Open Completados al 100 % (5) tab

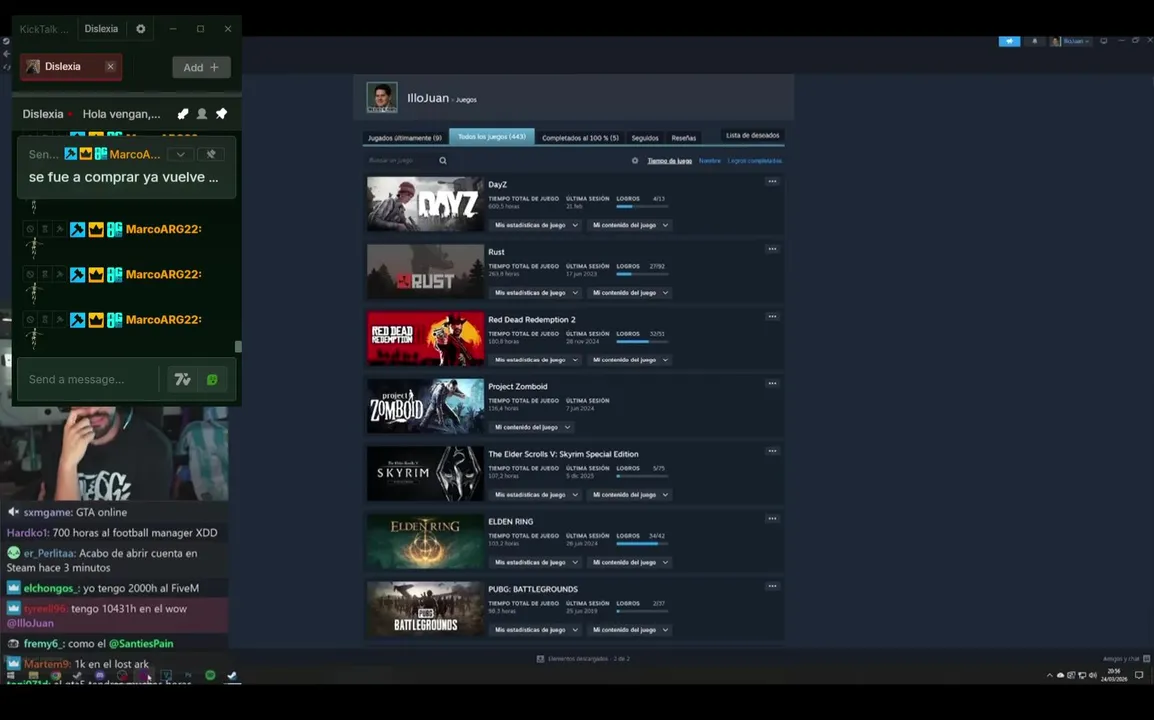pos(580,138)
